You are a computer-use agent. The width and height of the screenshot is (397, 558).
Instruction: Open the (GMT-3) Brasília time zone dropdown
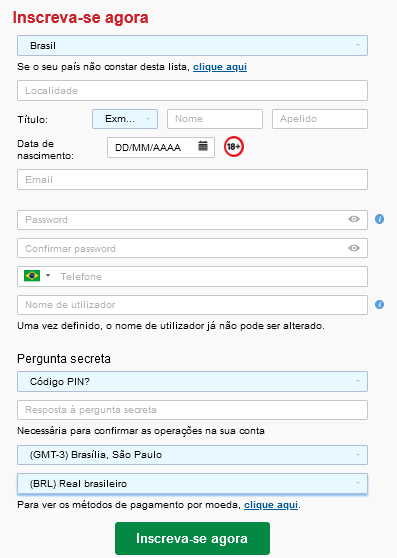point(192,455)
